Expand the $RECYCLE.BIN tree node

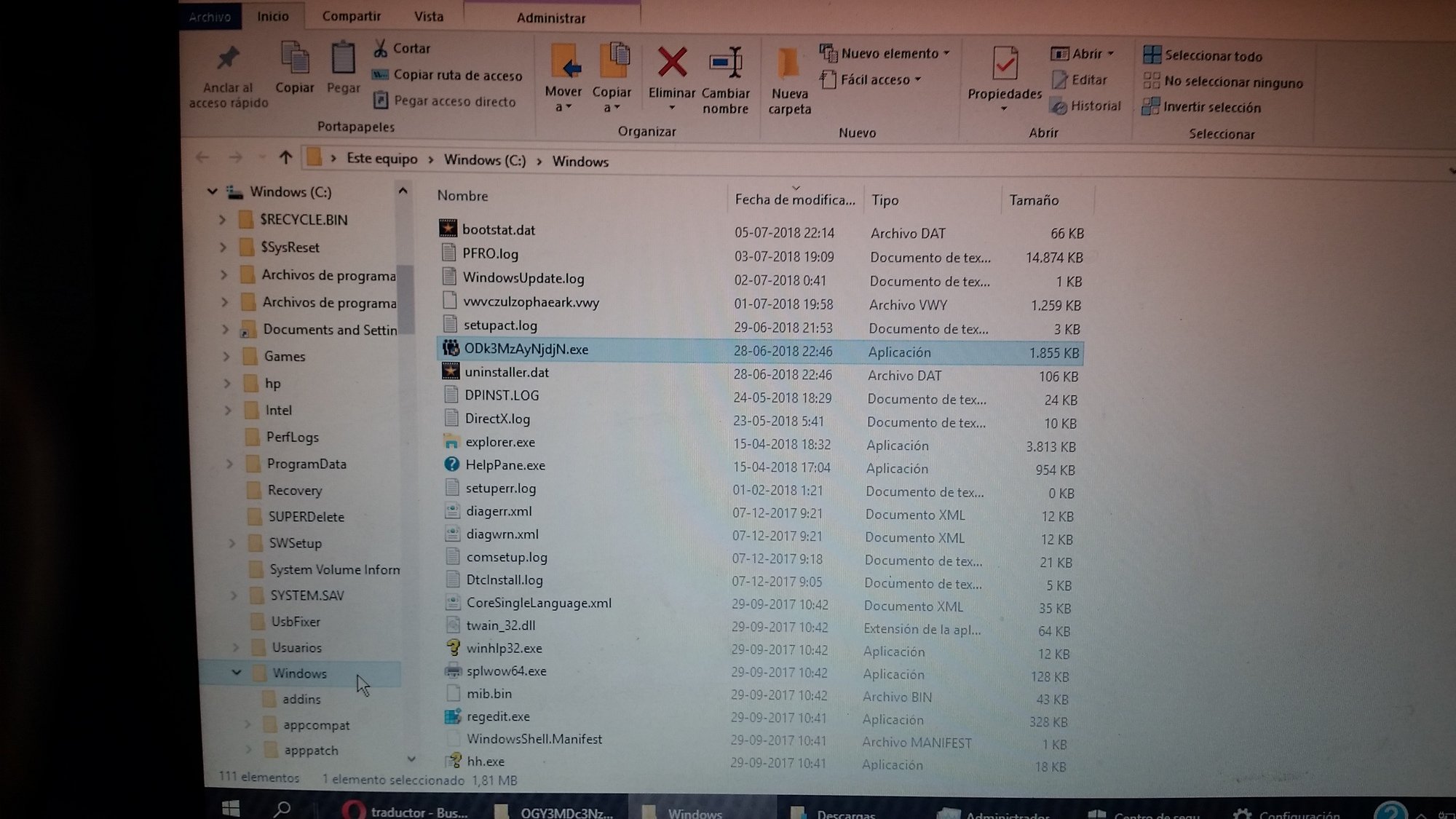(223, 219)
